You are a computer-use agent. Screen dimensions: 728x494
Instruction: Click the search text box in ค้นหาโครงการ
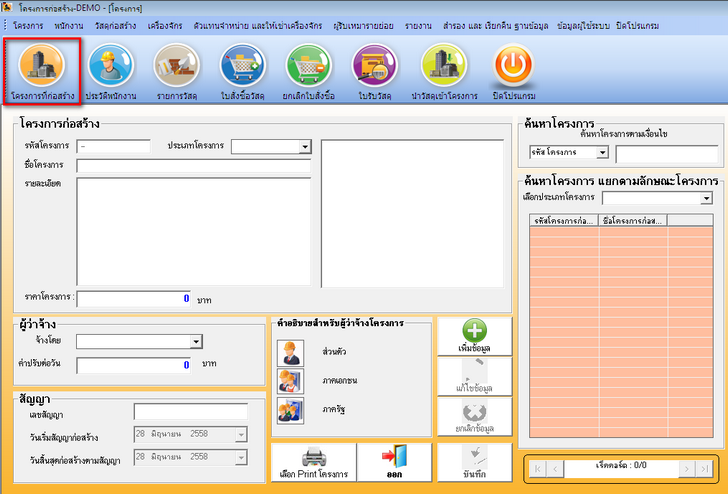(667, 155)
